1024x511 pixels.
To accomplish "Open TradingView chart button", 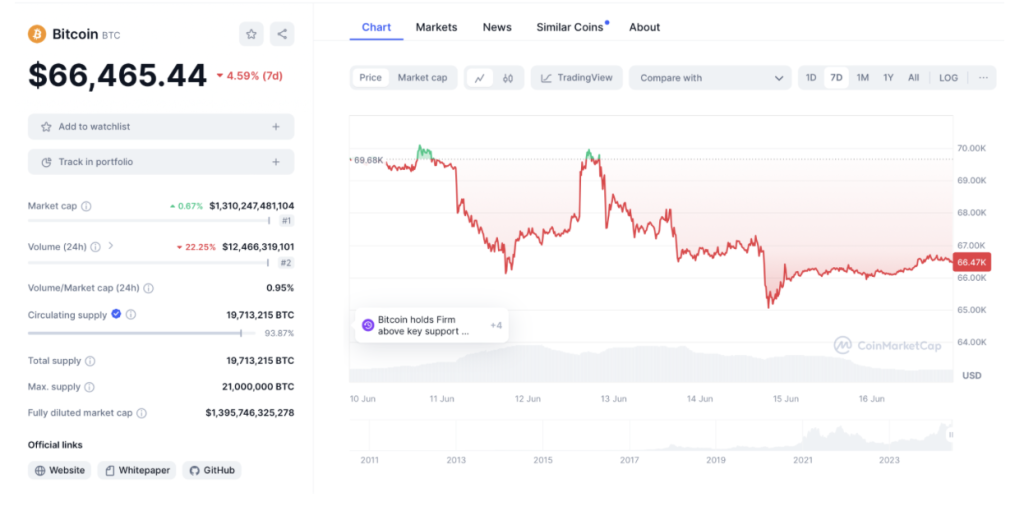I will pos(577,78).
